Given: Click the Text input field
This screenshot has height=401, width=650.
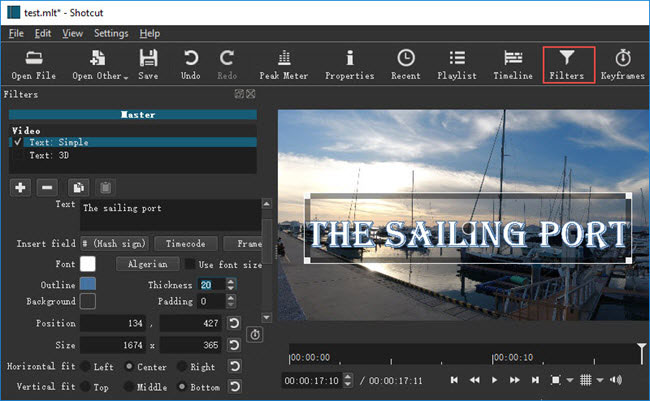Looking at the screenshot, I should point(168,215).
